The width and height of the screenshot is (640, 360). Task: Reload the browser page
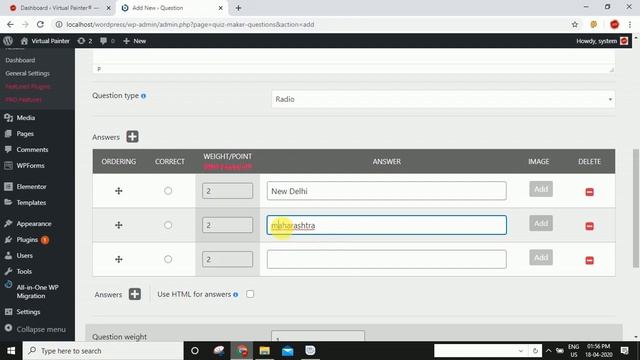coord(40,24)
